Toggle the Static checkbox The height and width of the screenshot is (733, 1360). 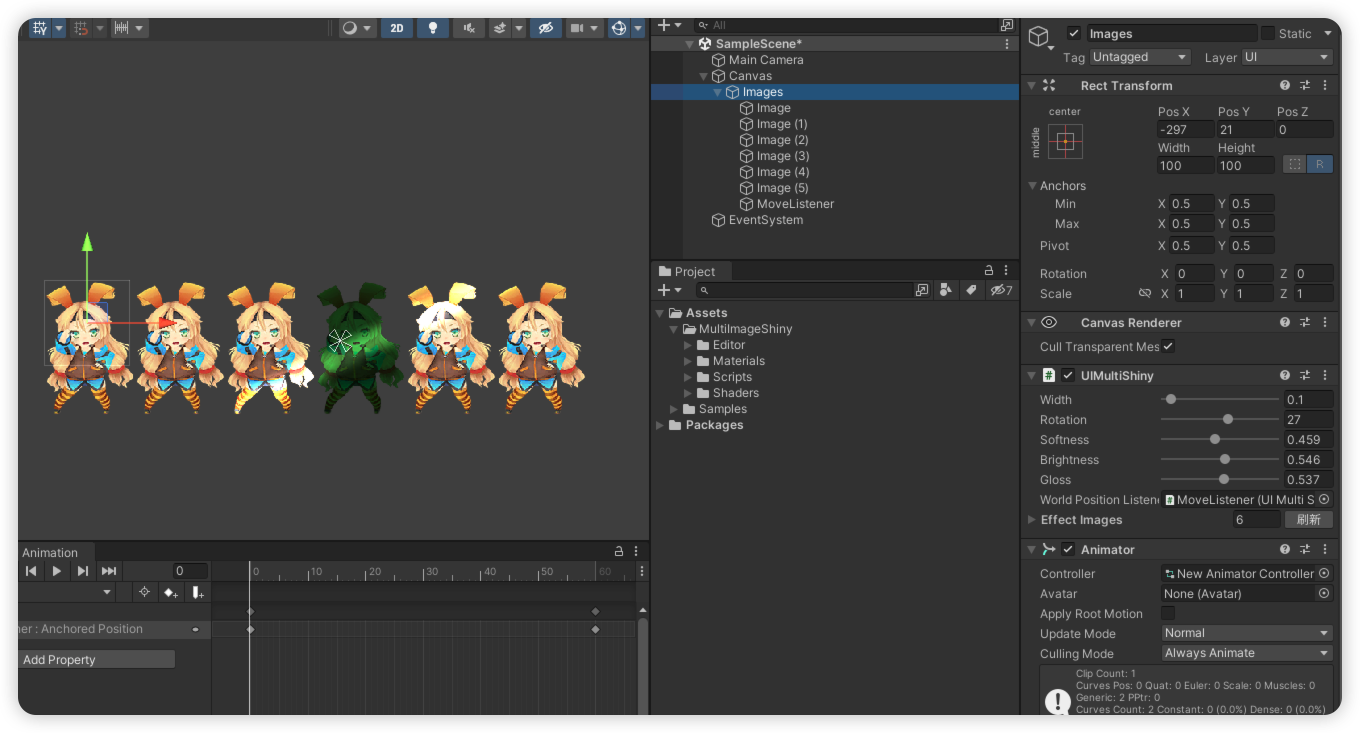click(1268, 33)
